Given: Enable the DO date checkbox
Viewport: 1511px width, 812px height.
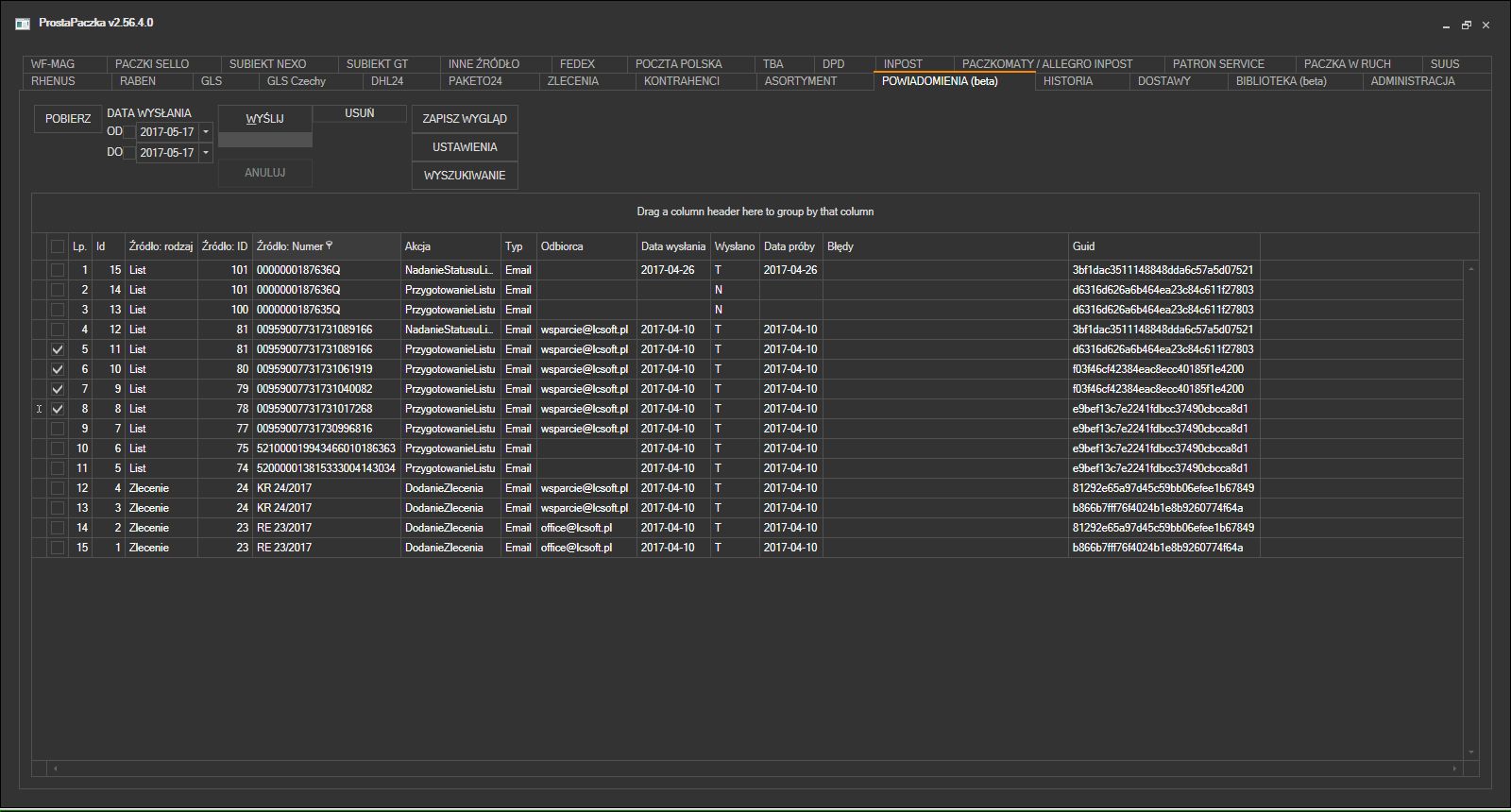Looking at the screenshot, I should pyautogui.click(x=129, y=152).
